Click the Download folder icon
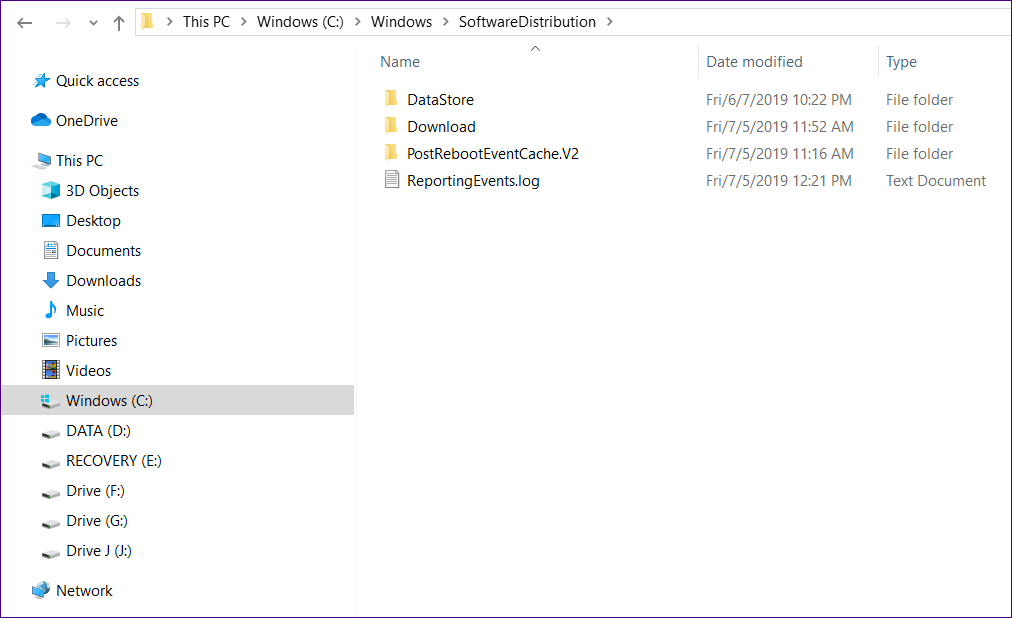The image size is (1012, 618). coord(391,126)
